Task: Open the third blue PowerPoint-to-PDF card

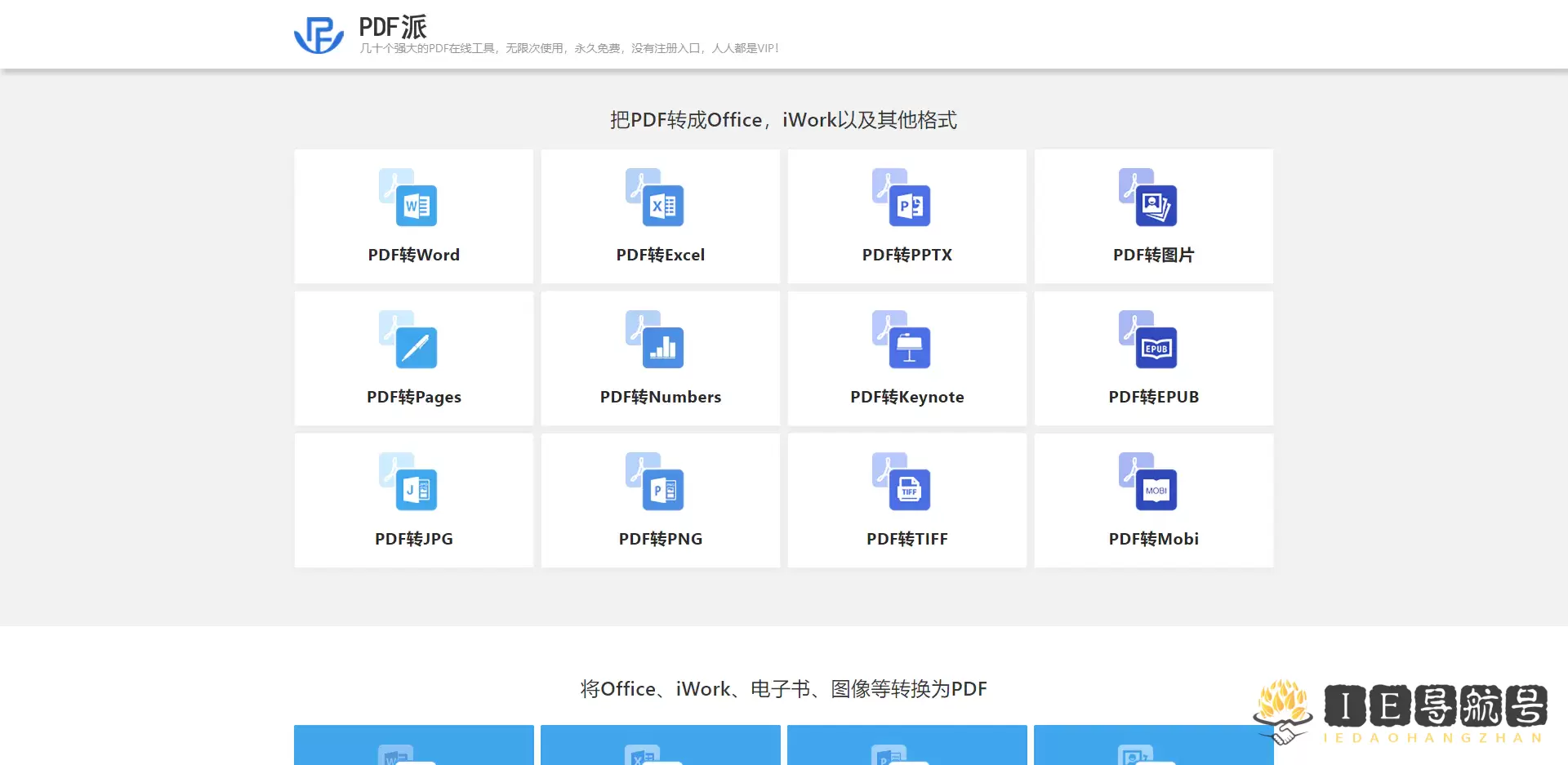Action: click(x=907, y=745)
